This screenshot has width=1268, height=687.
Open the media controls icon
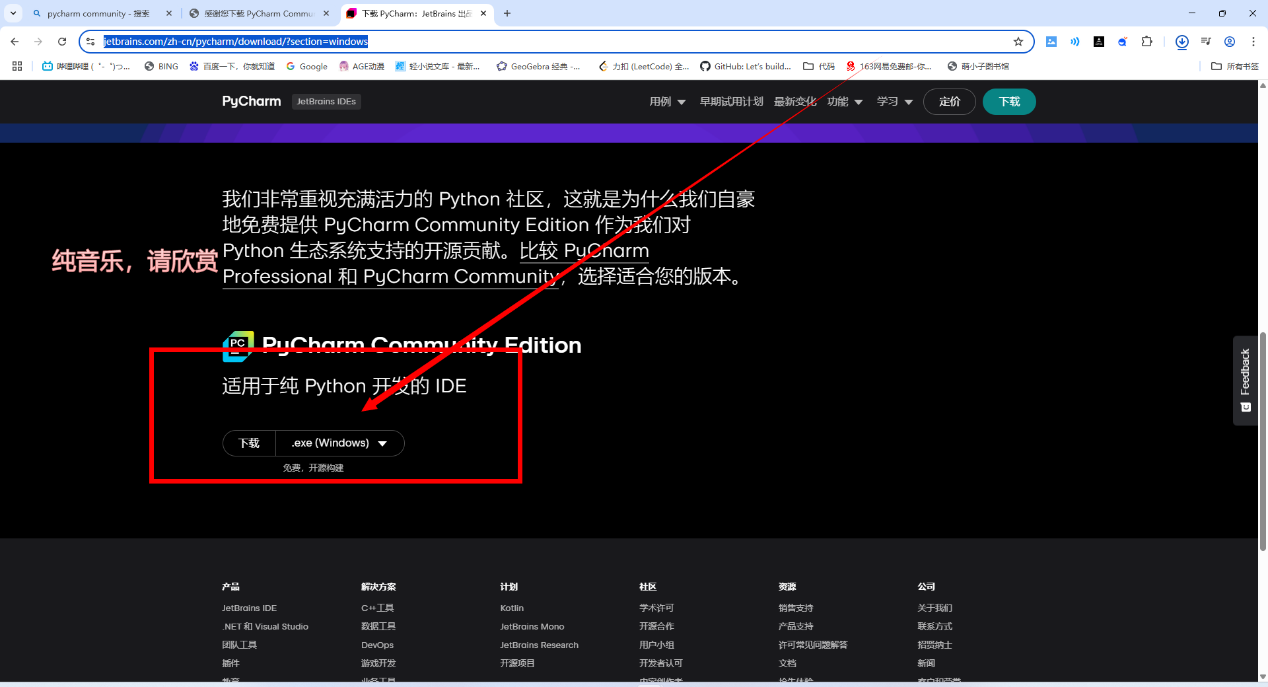pos(1206,41)
